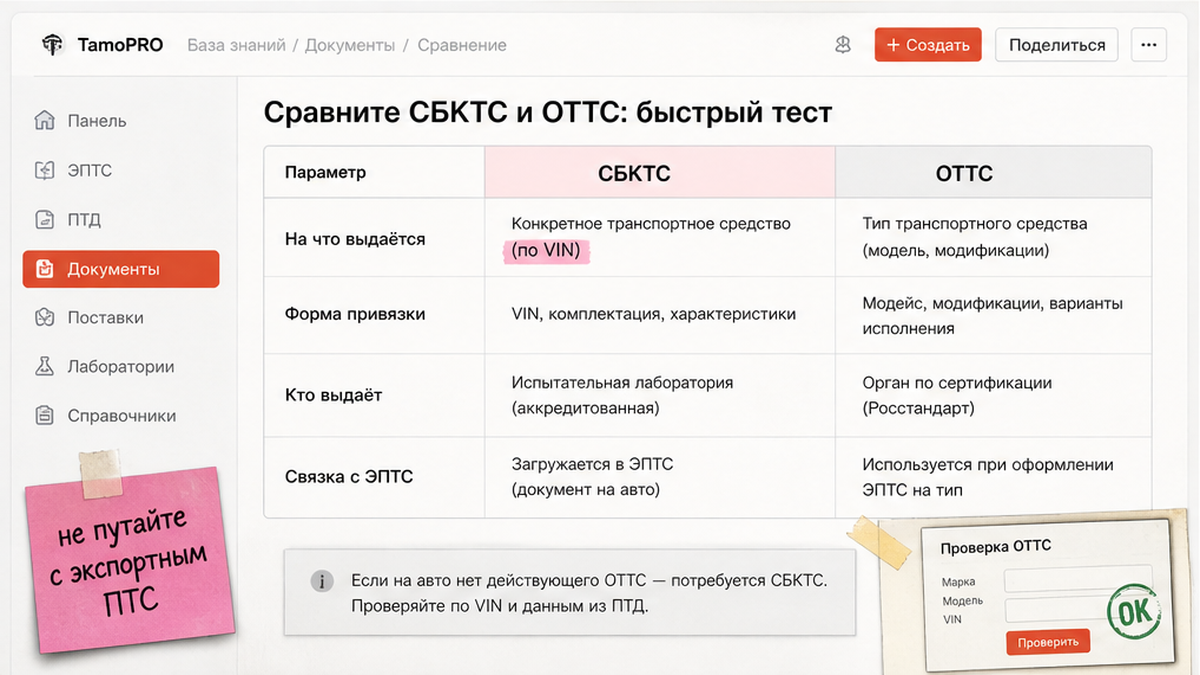
Task: Open the user profile icon in header
Action: (843, 45)
